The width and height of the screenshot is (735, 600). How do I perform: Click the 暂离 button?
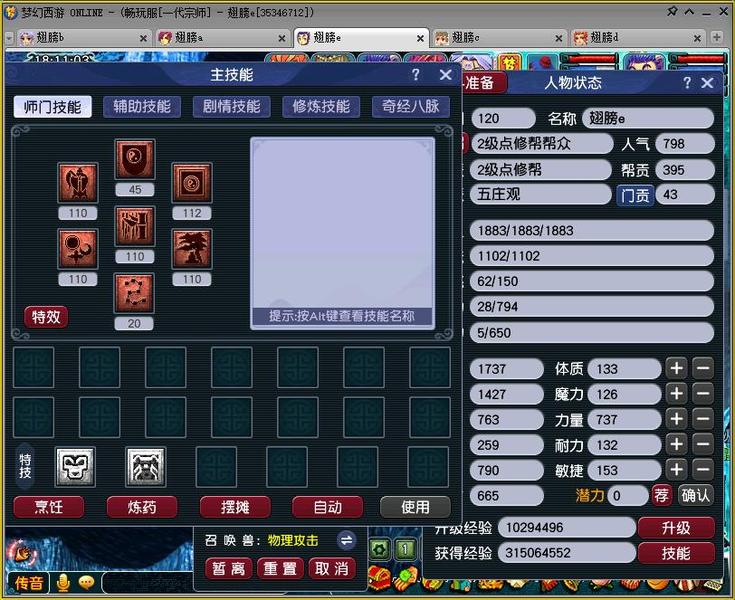coord(229,569)
